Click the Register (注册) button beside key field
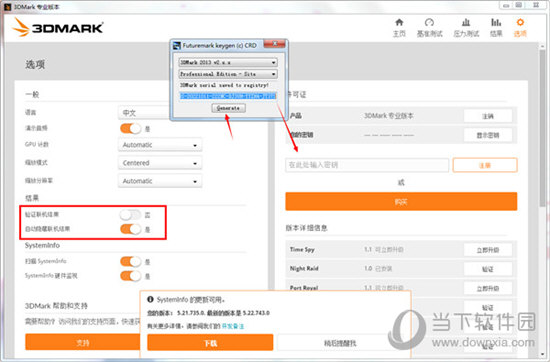Screen dimensions: 550x362 [x=485, y=165]
